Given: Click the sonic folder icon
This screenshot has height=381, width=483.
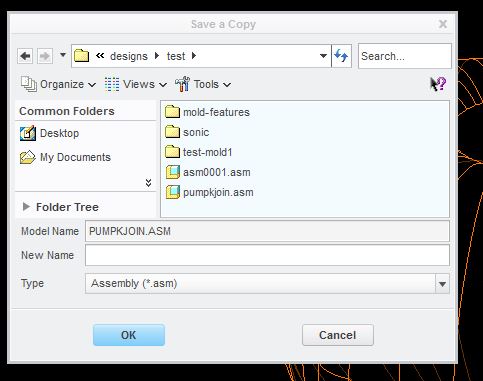Looking at the screenshot, I should [x=172, y=132].
